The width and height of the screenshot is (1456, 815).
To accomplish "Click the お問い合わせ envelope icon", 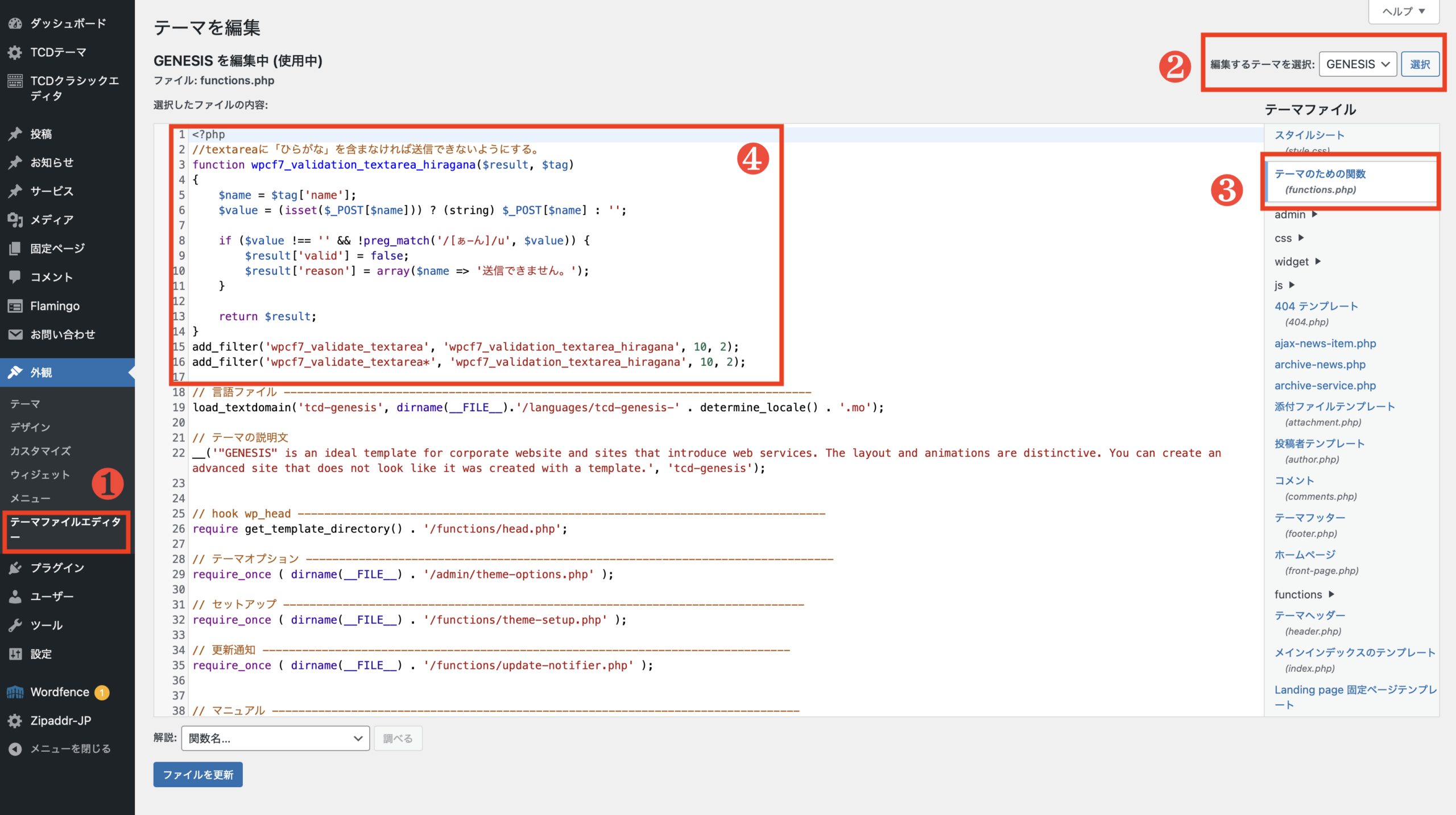I will coord(15,334).
